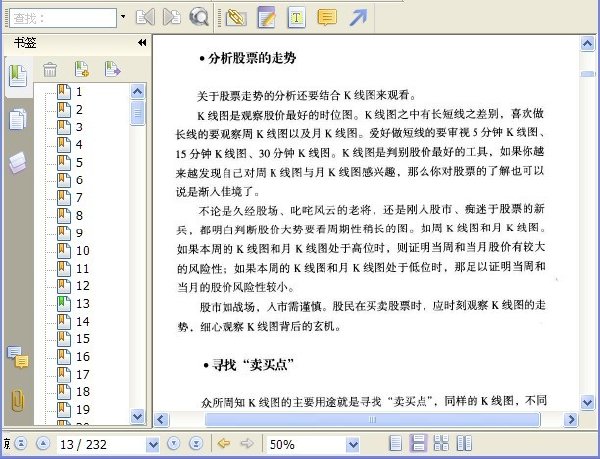600x459 pixels.
Task: Delete selected bookmark with trash icon
Action: 50,70
